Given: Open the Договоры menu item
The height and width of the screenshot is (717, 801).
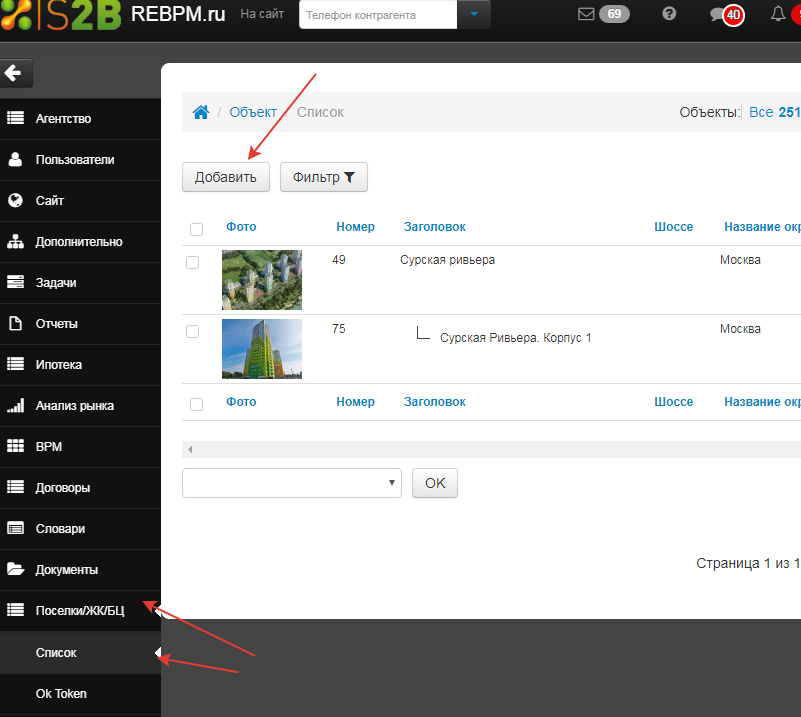Looking at the screenshot, I should pos(80,487).
